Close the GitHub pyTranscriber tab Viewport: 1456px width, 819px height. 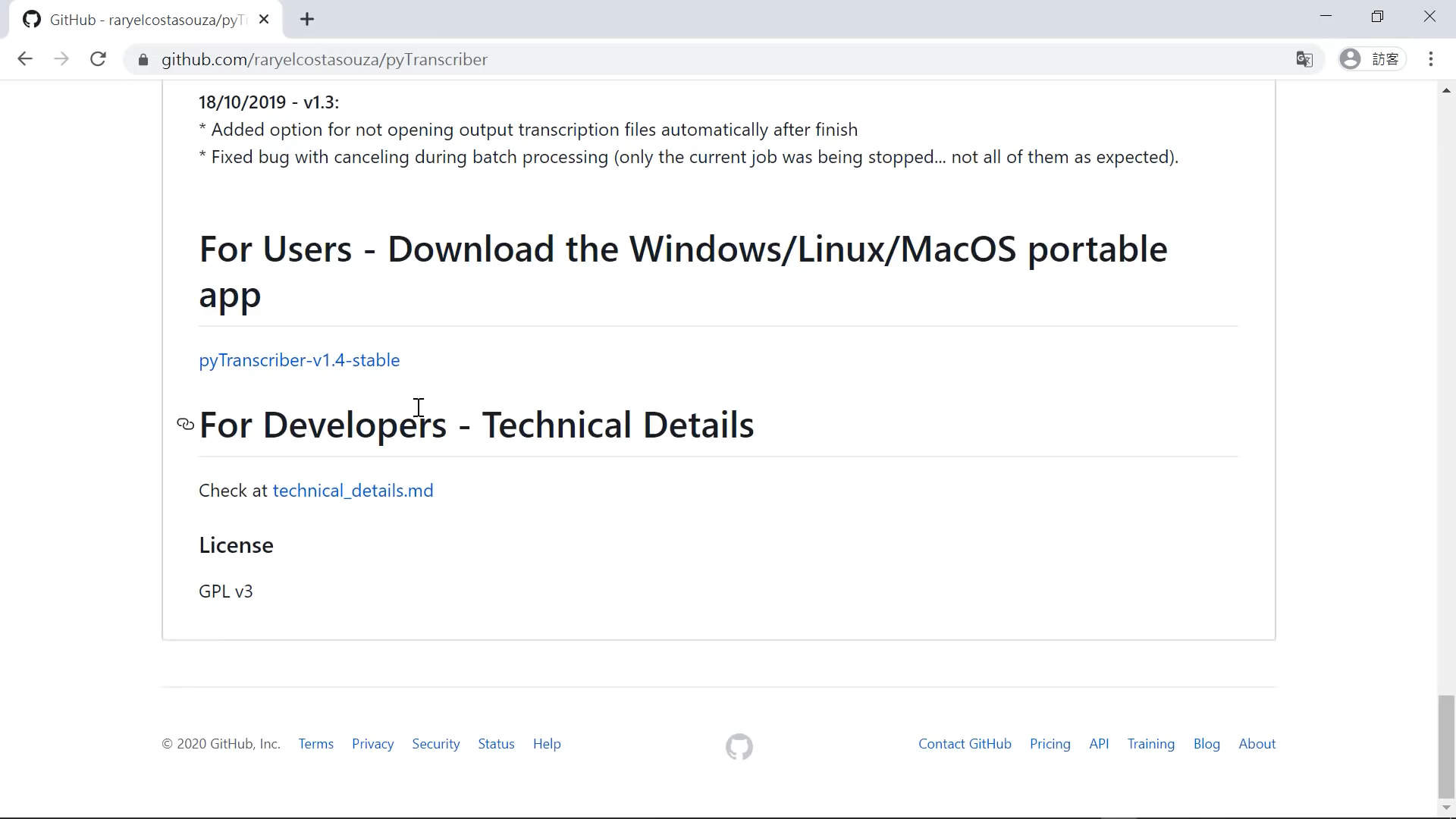tap(264, 20)
